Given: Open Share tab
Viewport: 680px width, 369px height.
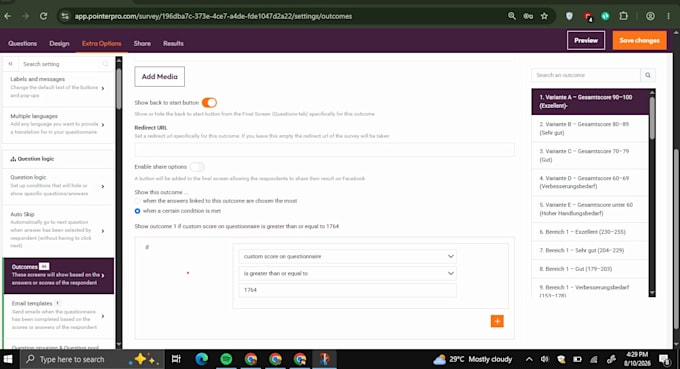Looking at the screenshot, I should [142, 43].
